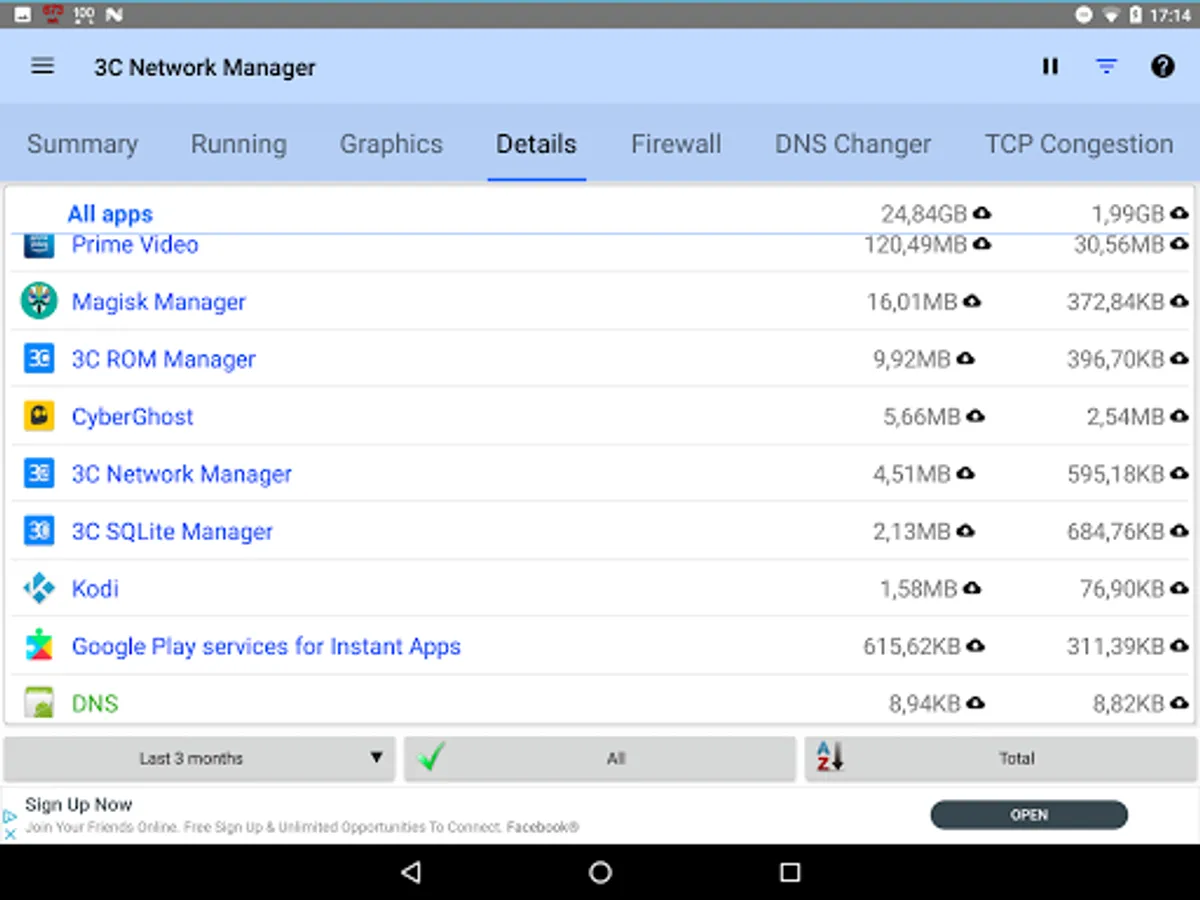The image size is (1200, 900).
Task: Tap the battery icon in status bar
Action: [1136, 15]
